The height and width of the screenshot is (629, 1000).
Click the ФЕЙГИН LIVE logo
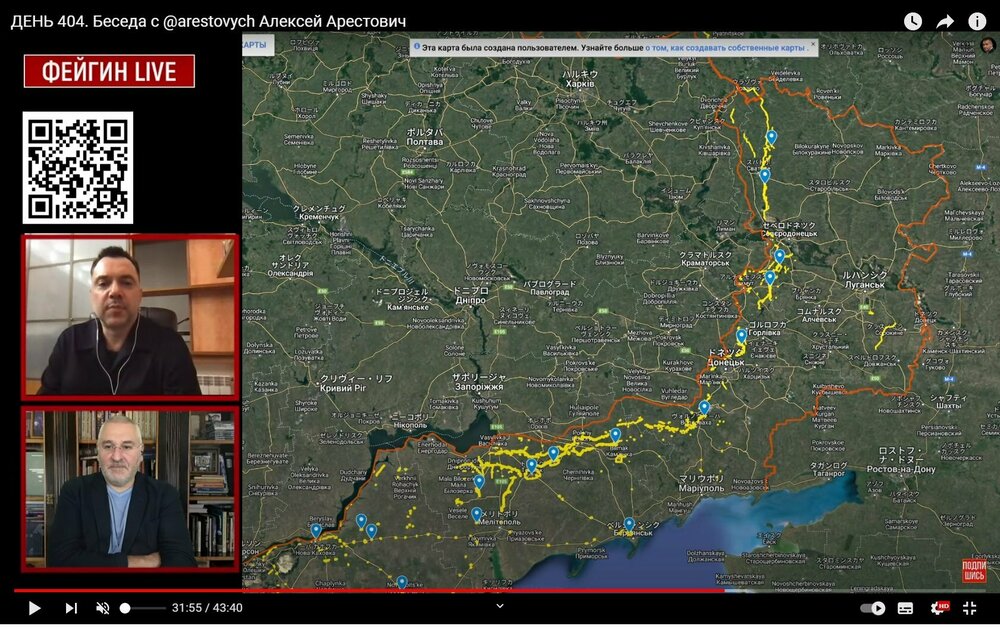pos(109,71)
